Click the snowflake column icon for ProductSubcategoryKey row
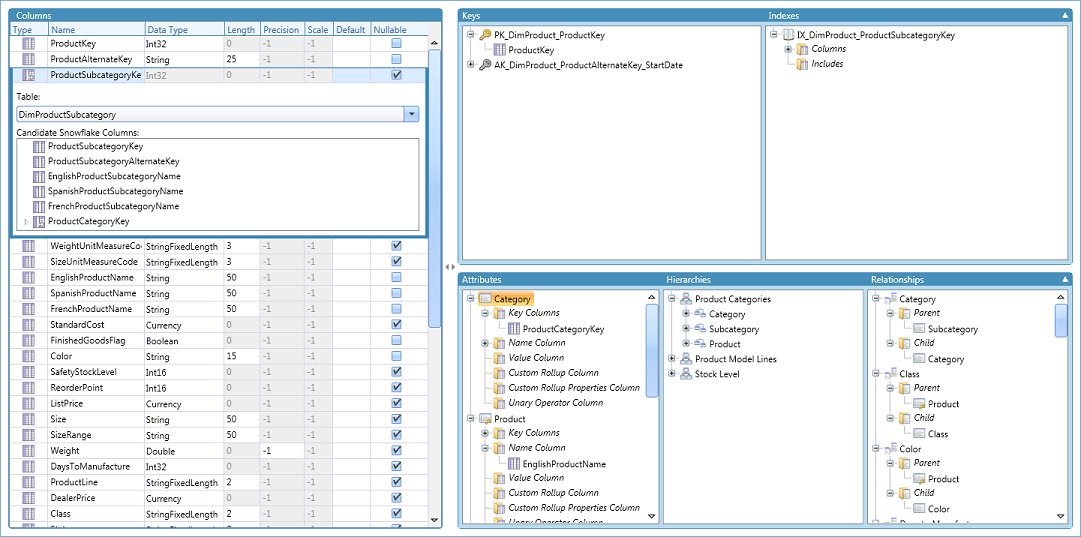This screenshot has width=1081, height=537. tap(28, 75)
